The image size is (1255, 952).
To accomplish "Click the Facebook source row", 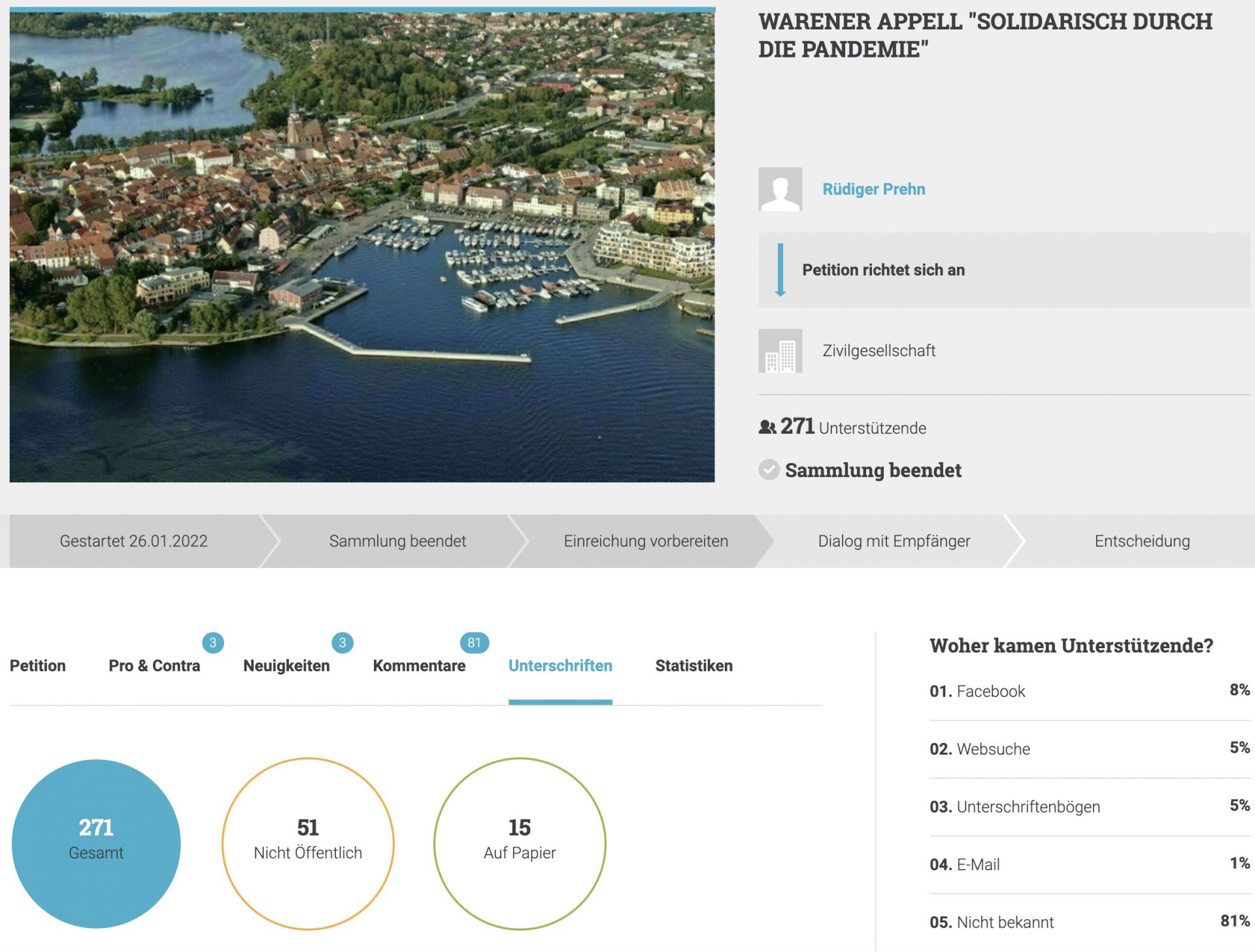I will (1089, 691).
